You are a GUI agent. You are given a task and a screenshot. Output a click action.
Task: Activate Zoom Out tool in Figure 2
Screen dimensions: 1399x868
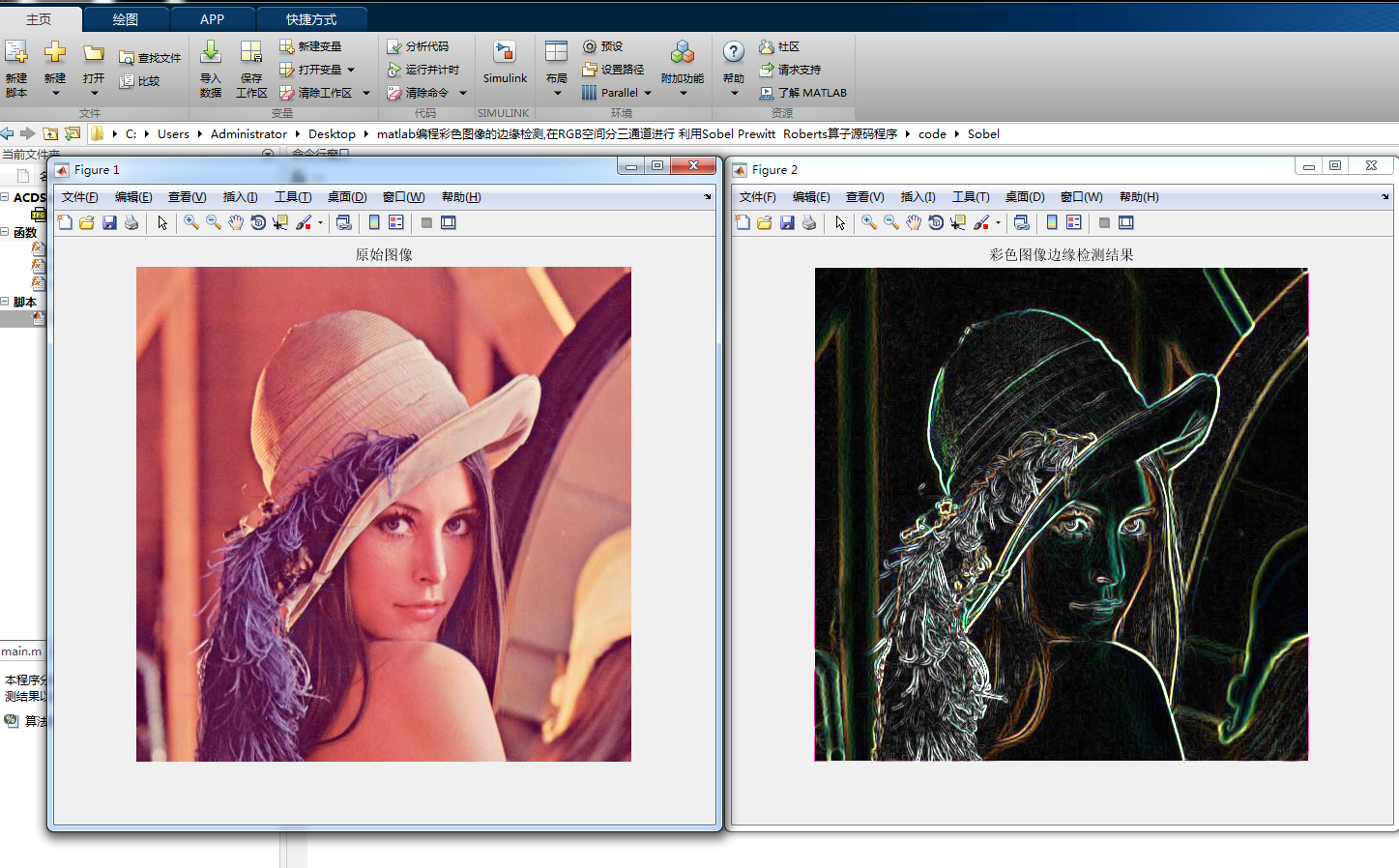click(x=891, y=222)
